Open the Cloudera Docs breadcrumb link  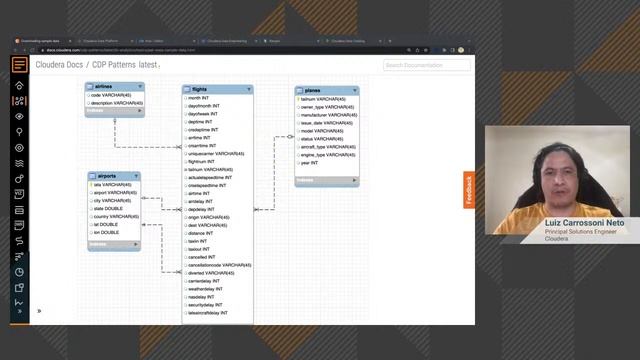pyautogui.click(x=59, y=65)
